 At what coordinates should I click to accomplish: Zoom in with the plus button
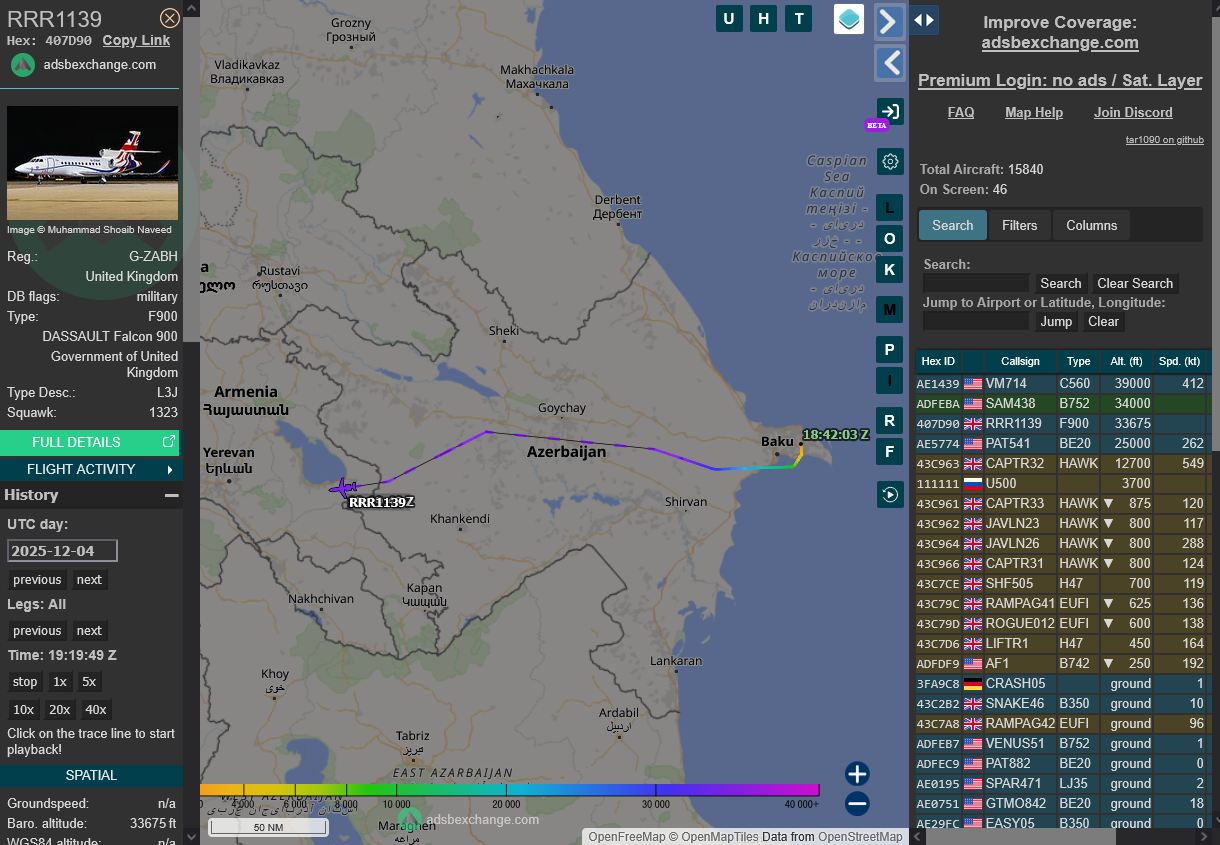857,774
